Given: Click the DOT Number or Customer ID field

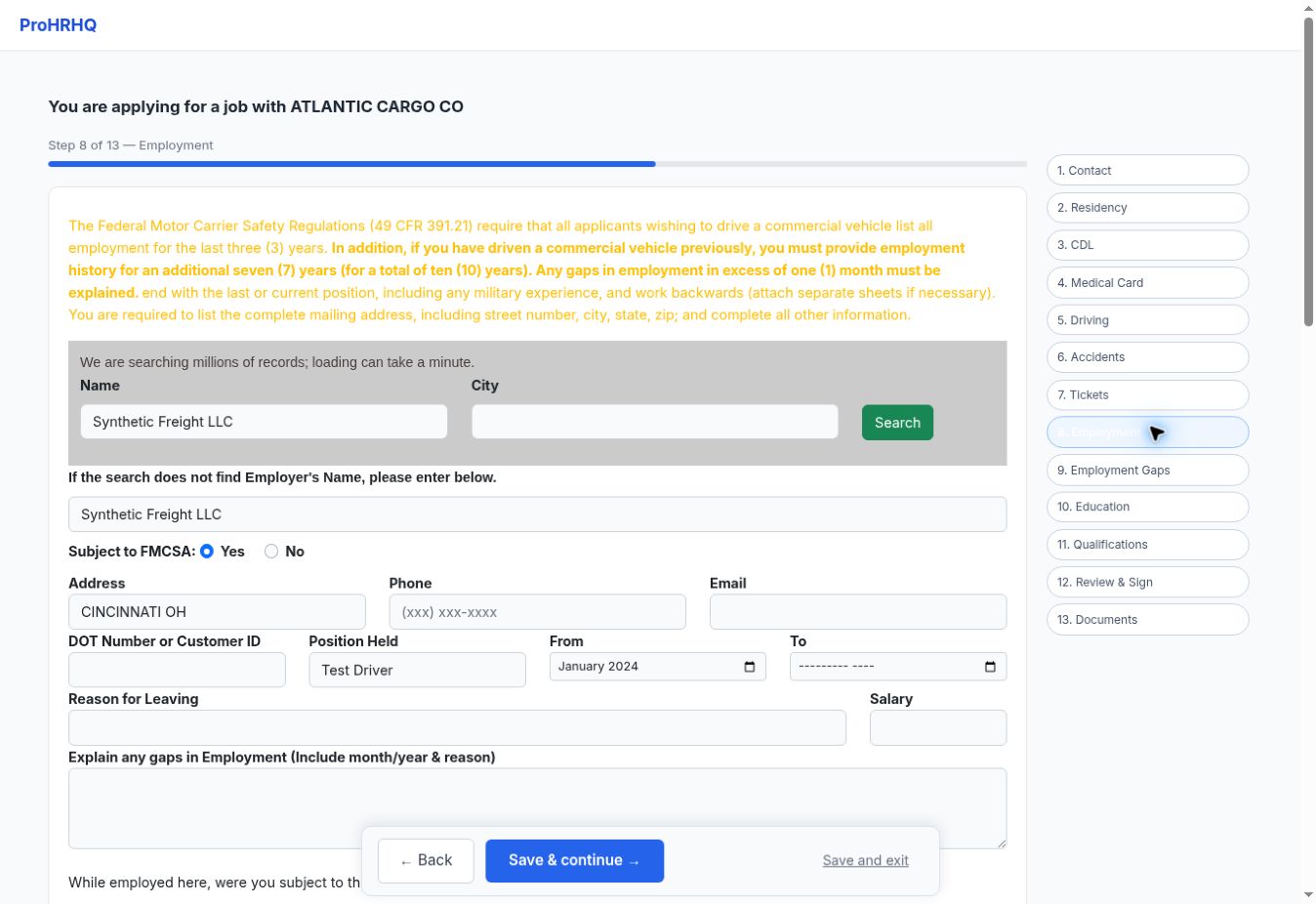Looking at the screenshot, I should point(177,670).
